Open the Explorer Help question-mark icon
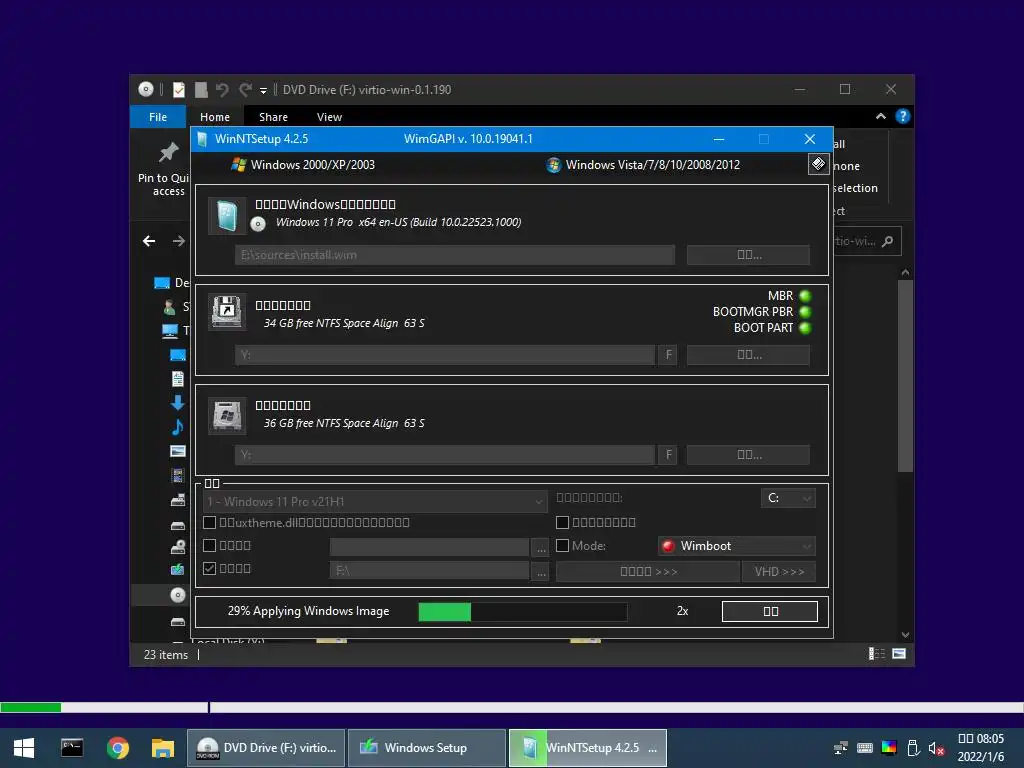1024x768 pixels. 903,116
